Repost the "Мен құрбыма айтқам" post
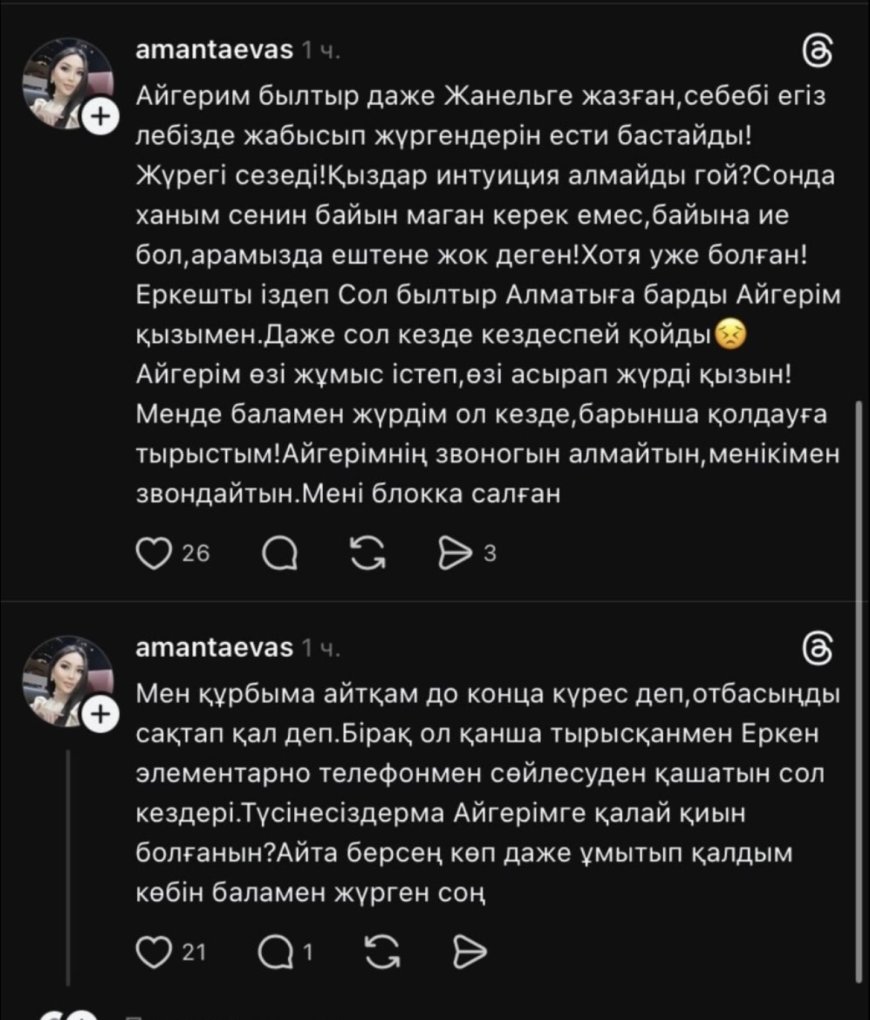The image size is (870, 1020). (380, 952)
